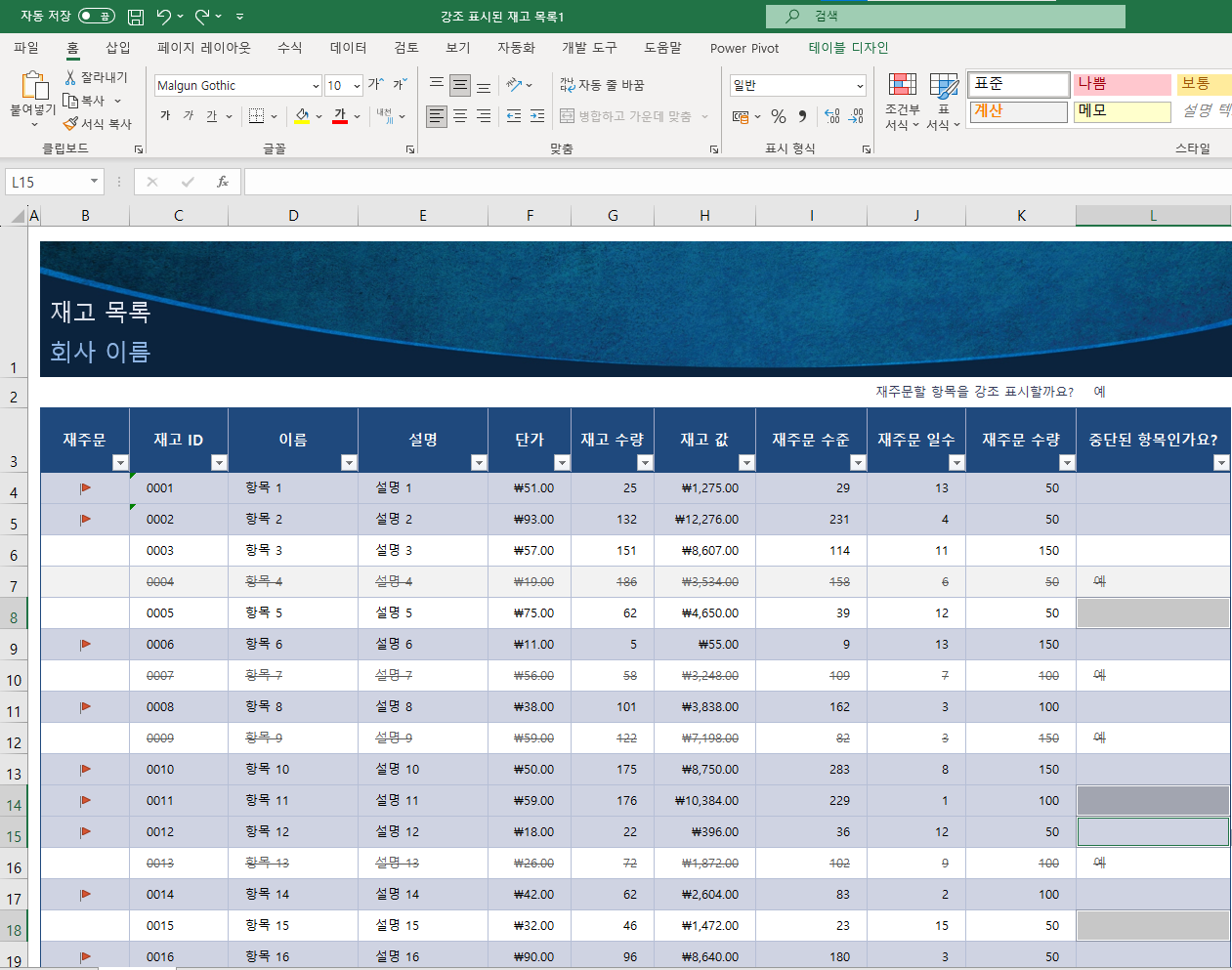Switch to 페이지 레이아웃 tab
1232x970 pixels.
204,48
